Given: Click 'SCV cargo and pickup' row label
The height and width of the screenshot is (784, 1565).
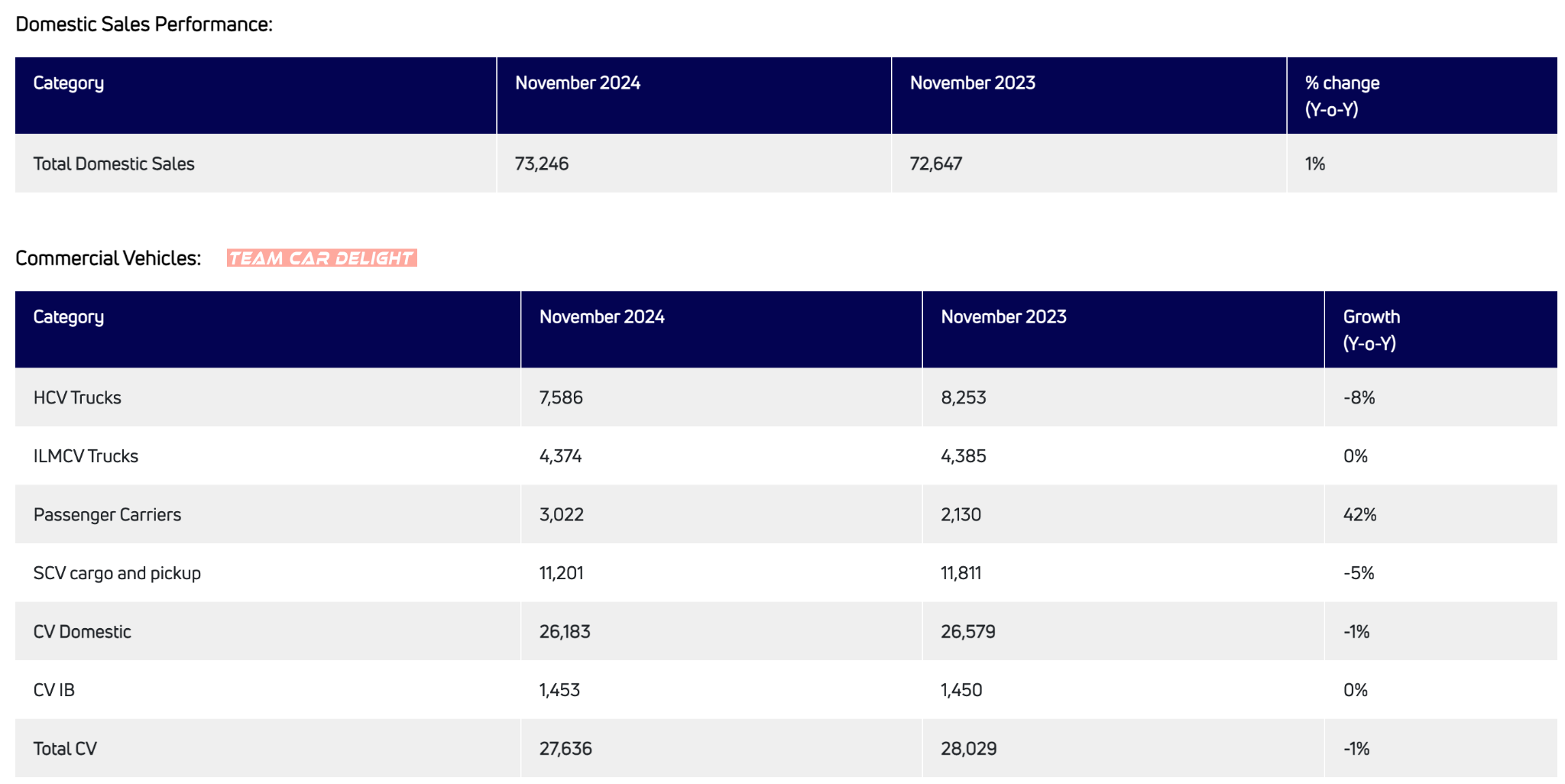Looking at the screenshot, I should 117,573.
